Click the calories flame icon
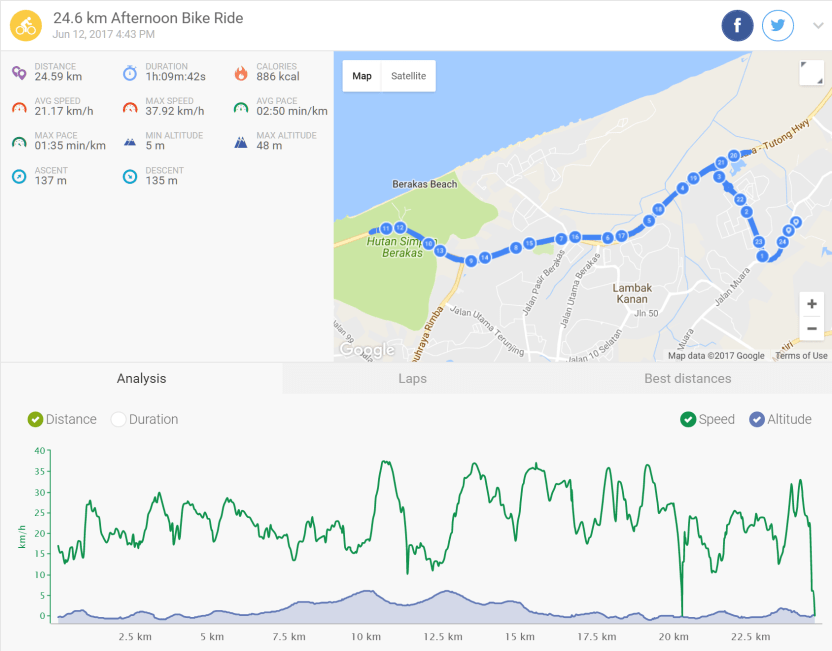 click(241, 73)
